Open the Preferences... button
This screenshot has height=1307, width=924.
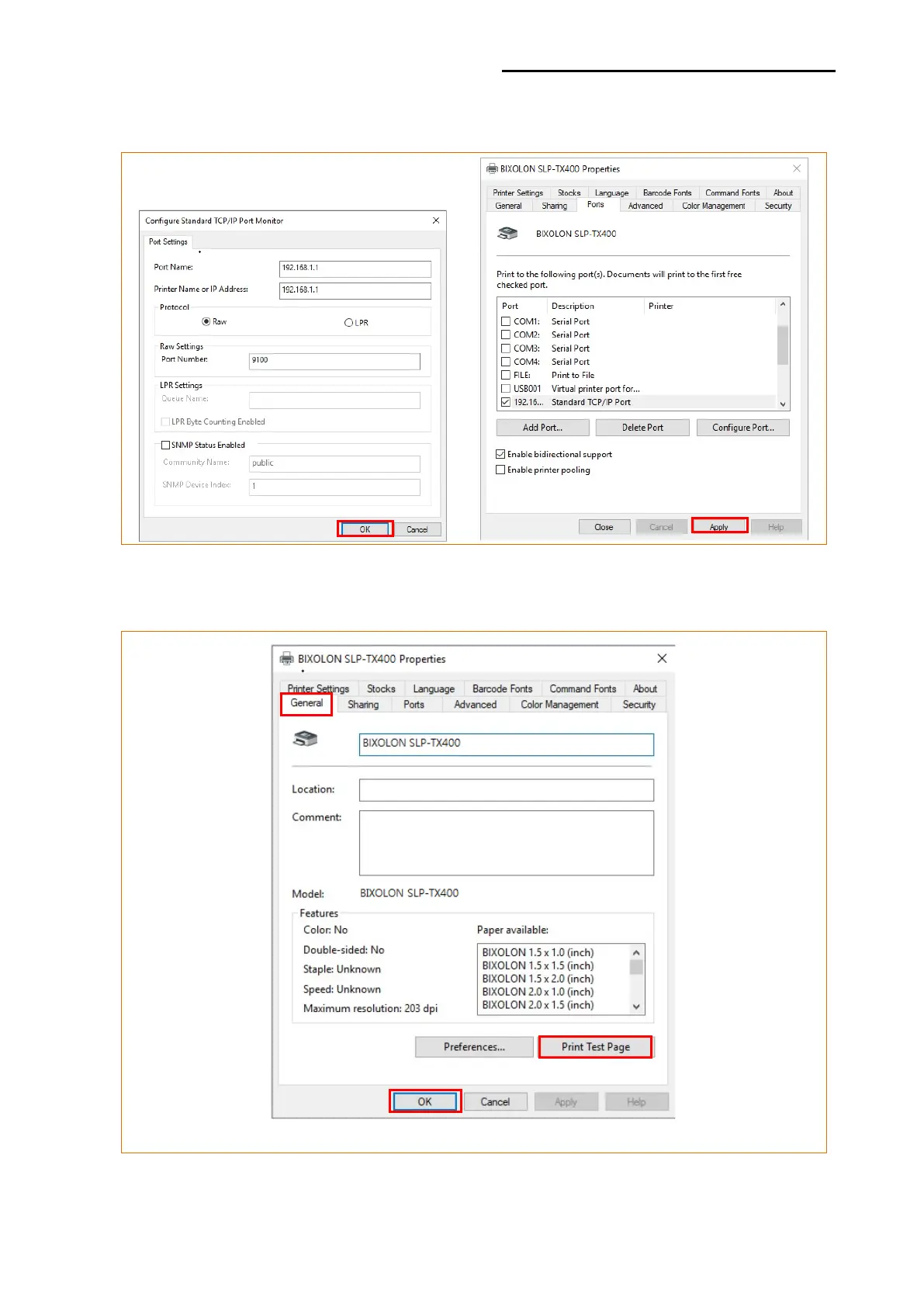point(474,1047)
